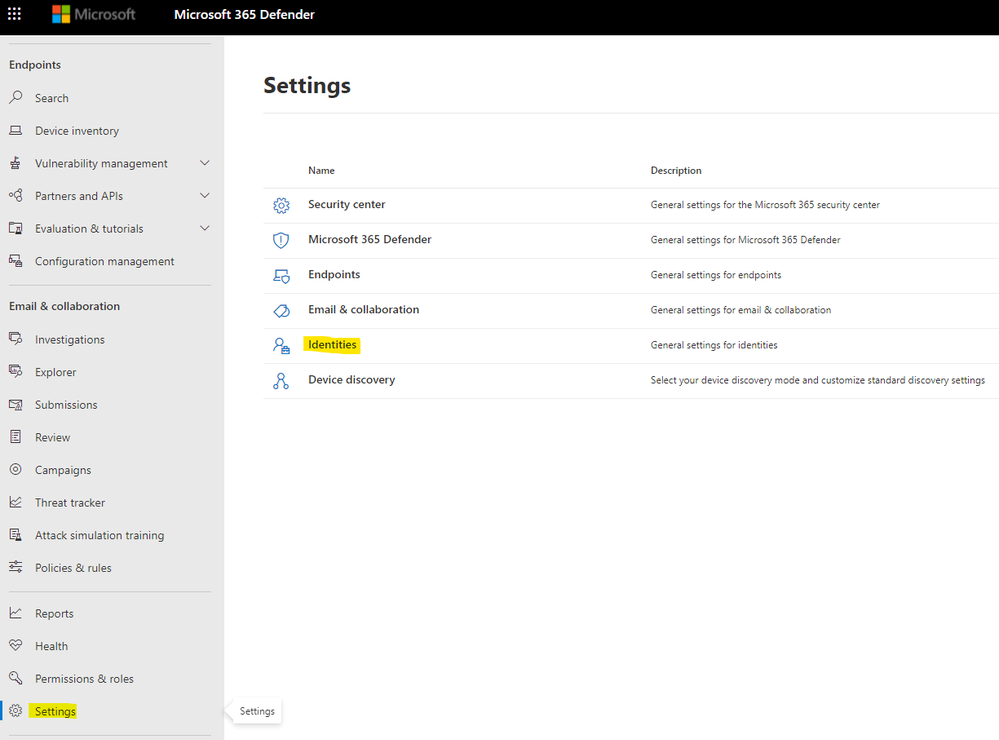Click the Microsoft 365 Defender shield icon
This screenshot has width=999, height=740.
tap(281, 240)
